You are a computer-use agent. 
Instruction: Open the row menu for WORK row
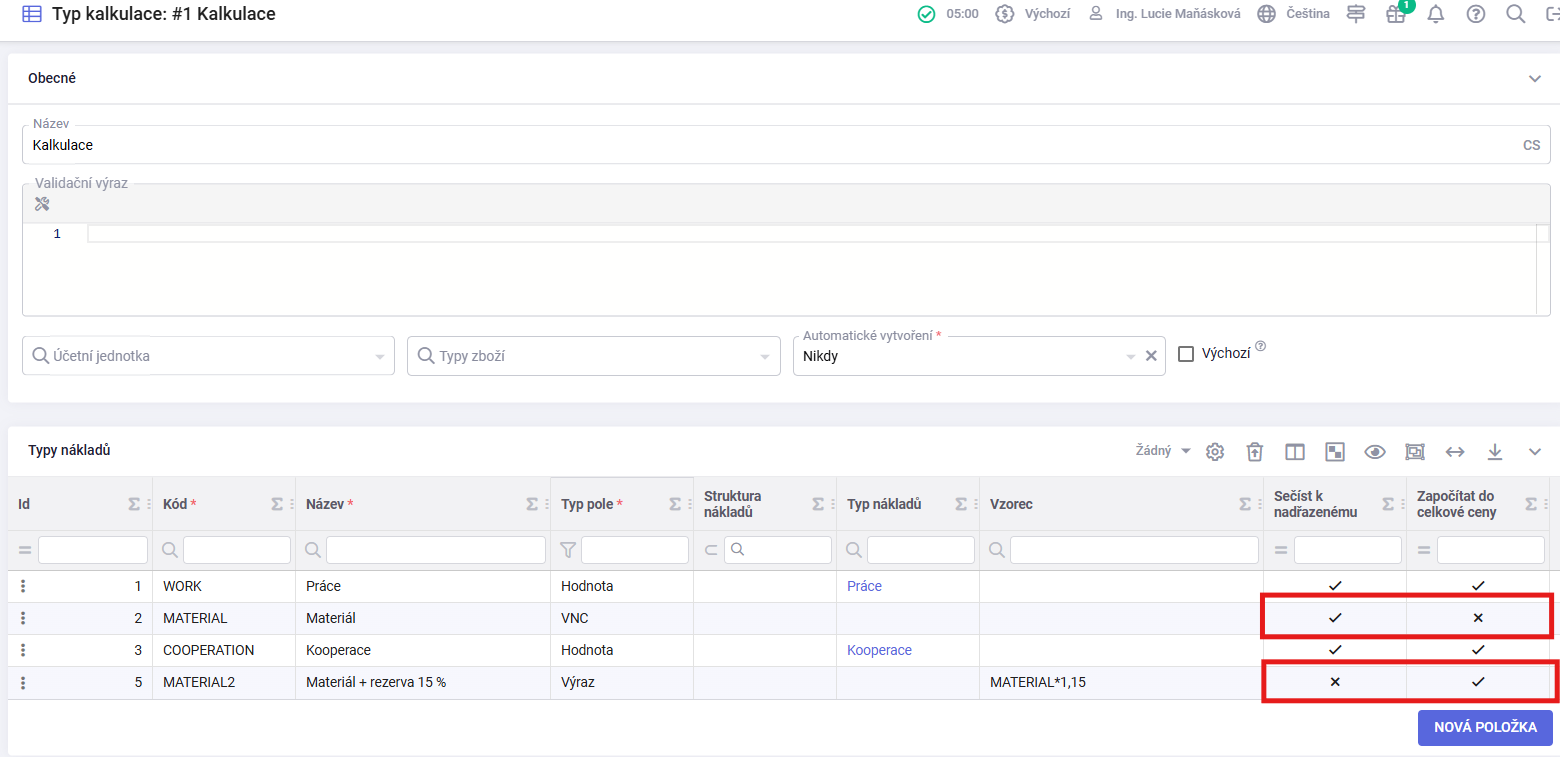point(23,586)
